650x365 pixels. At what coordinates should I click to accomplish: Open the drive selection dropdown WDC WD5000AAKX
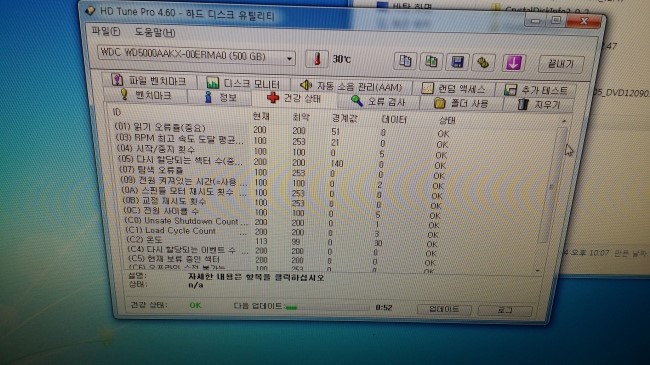pos(196,56)
